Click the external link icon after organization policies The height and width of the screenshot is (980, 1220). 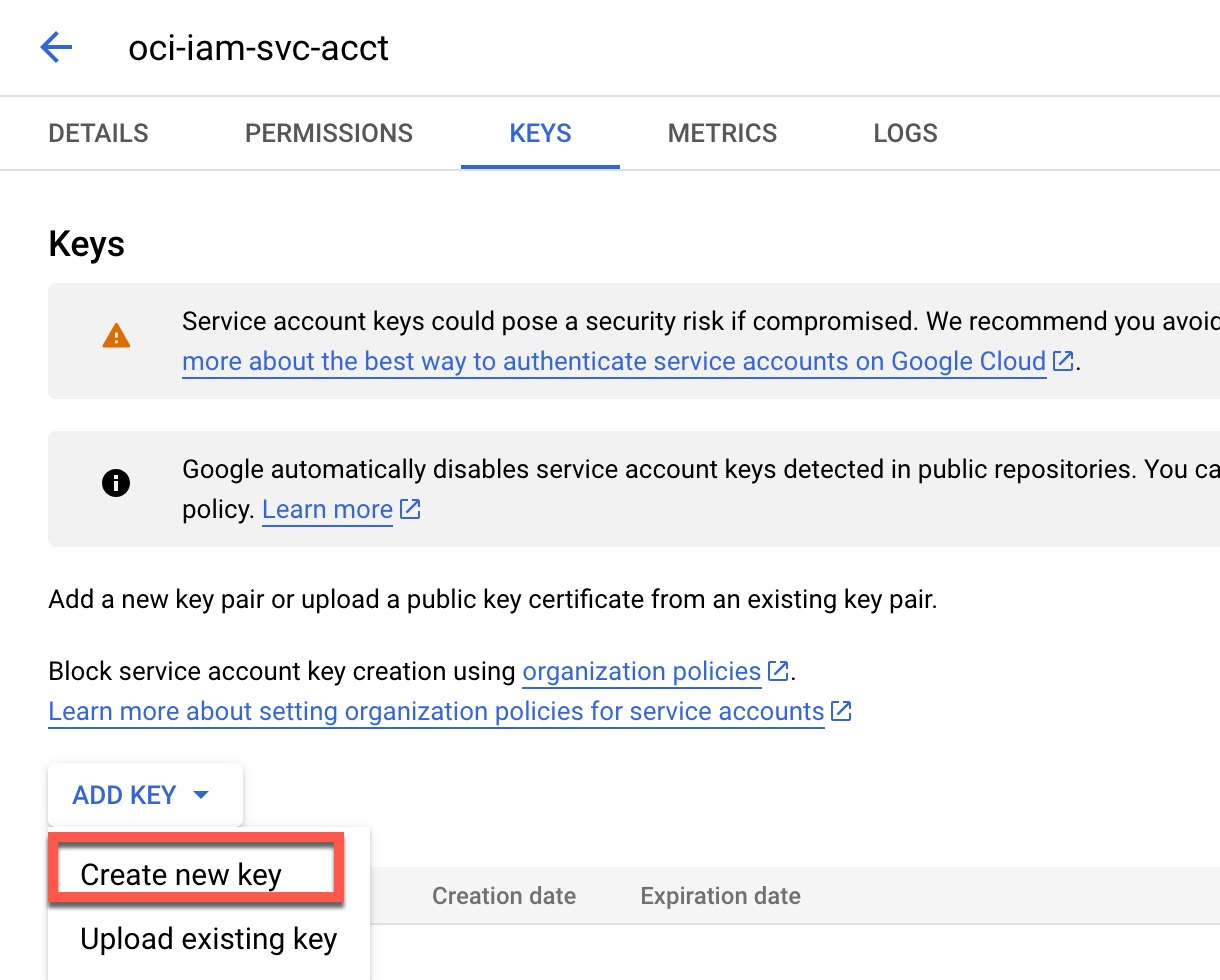[778, 671]
